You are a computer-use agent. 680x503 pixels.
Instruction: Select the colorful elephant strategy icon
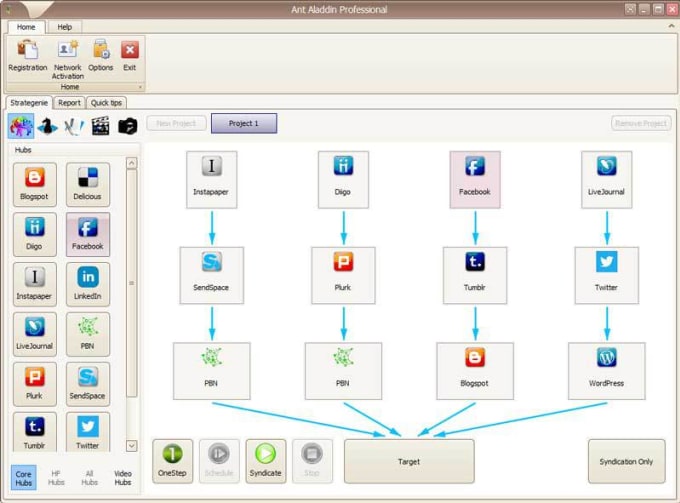coord(21,126)
